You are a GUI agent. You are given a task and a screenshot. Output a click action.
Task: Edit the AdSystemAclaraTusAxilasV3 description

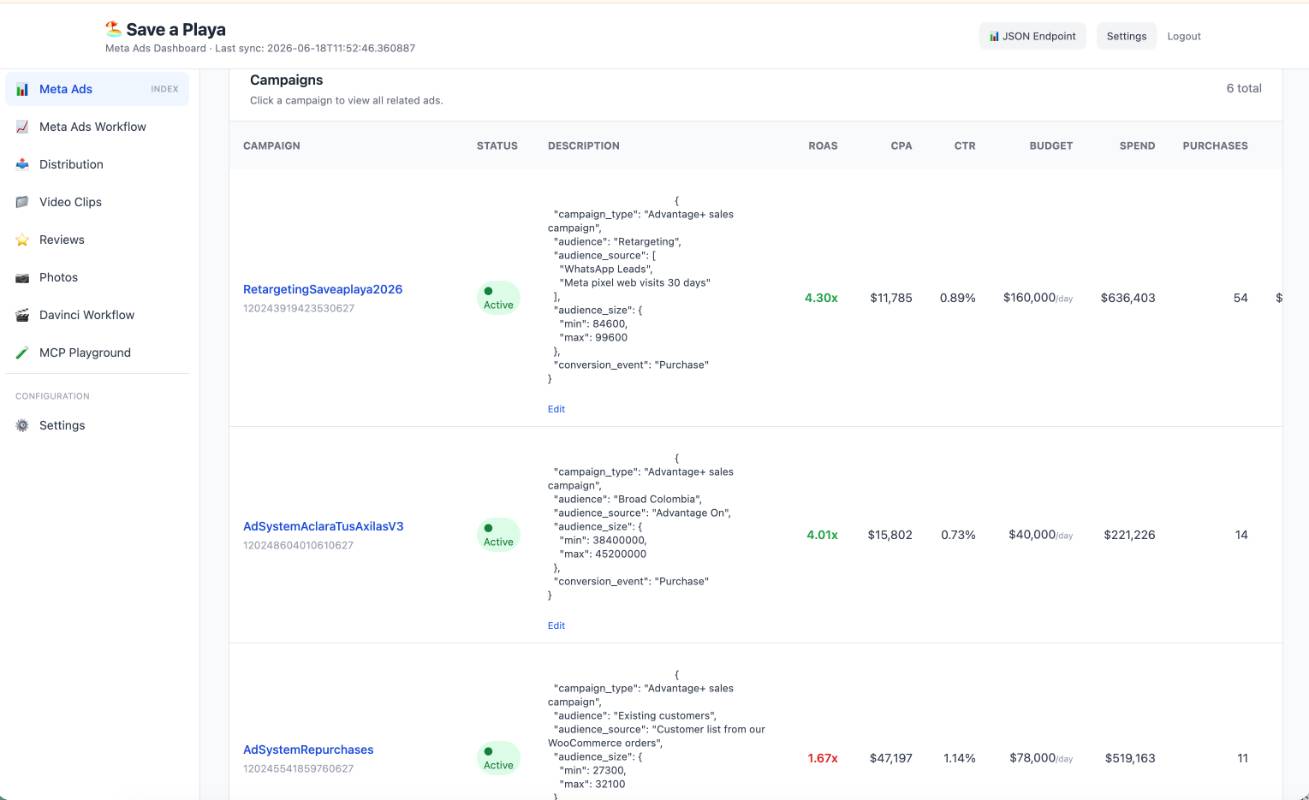tap(556, 626)
